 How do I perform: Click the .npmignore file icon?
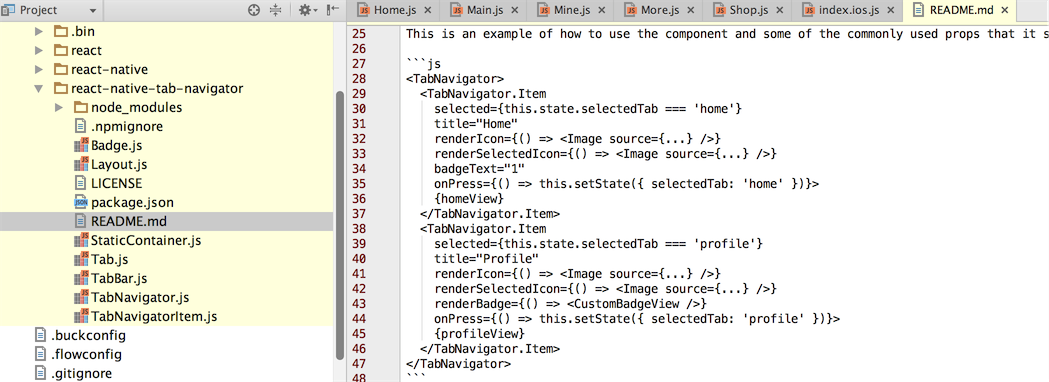81,126
